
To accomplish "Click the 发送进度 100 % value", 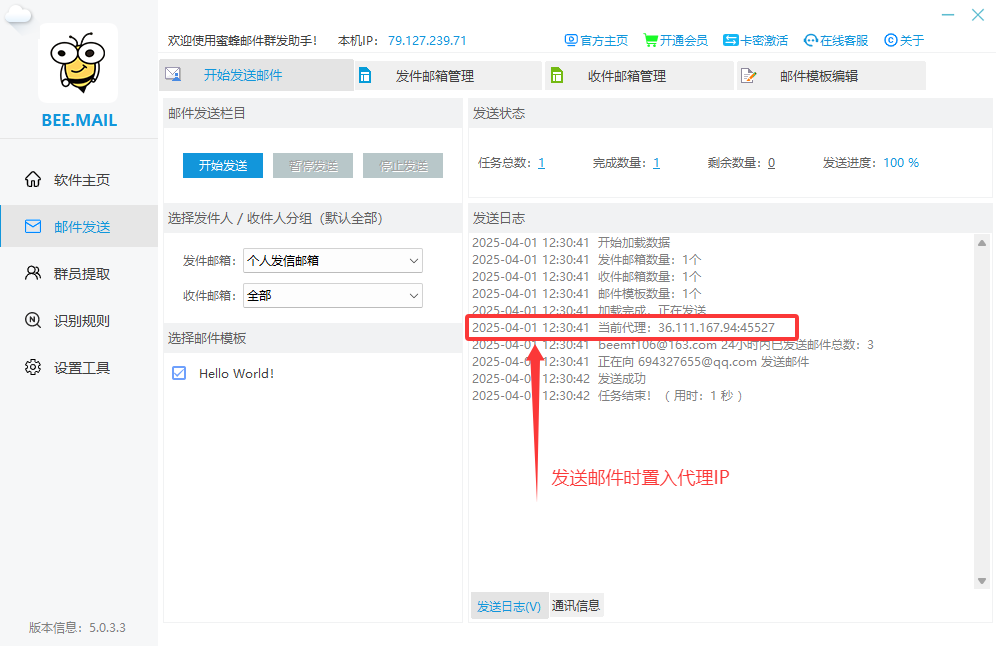I will (901, 163).
